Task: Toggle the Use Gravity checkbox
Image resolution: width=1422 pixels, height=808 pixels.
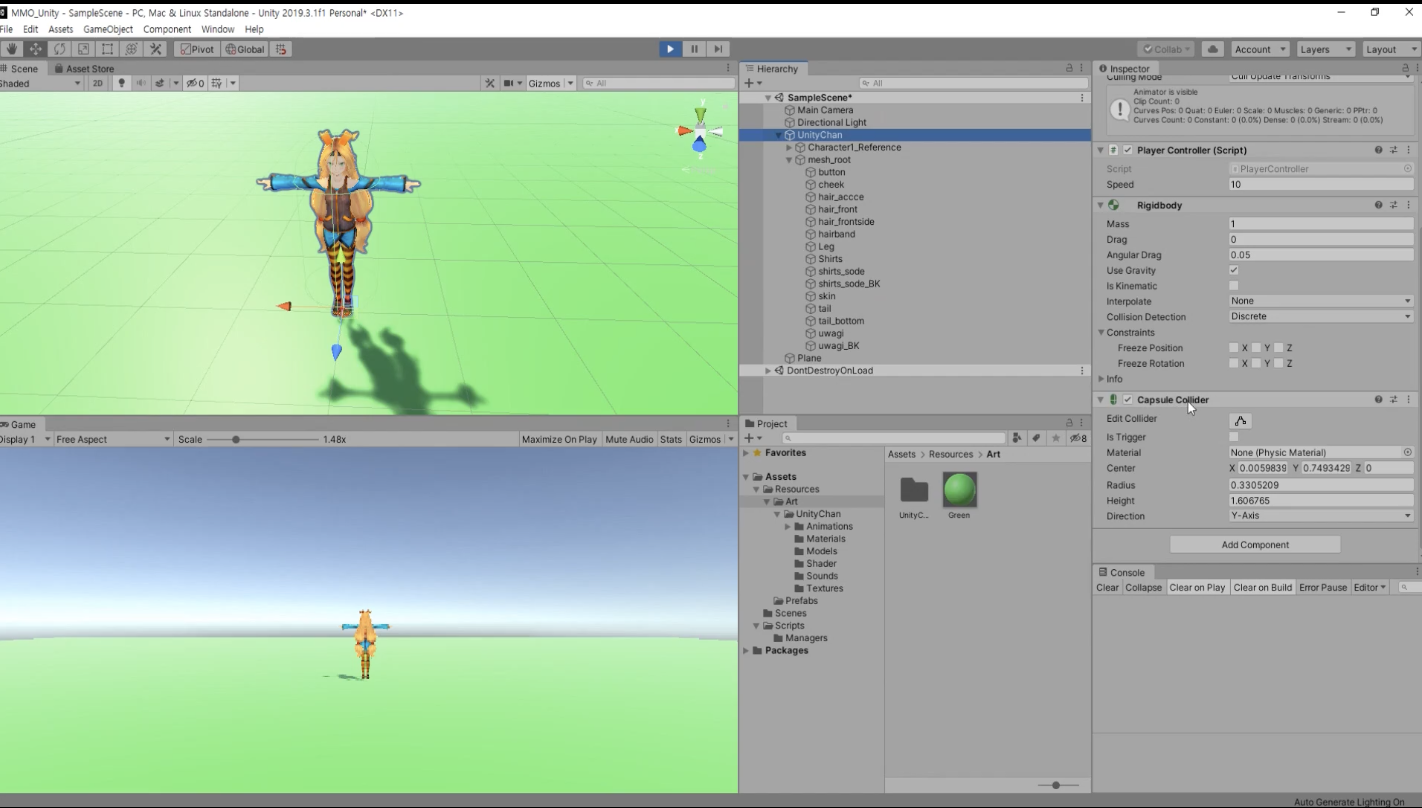Action: (1234, 270)
